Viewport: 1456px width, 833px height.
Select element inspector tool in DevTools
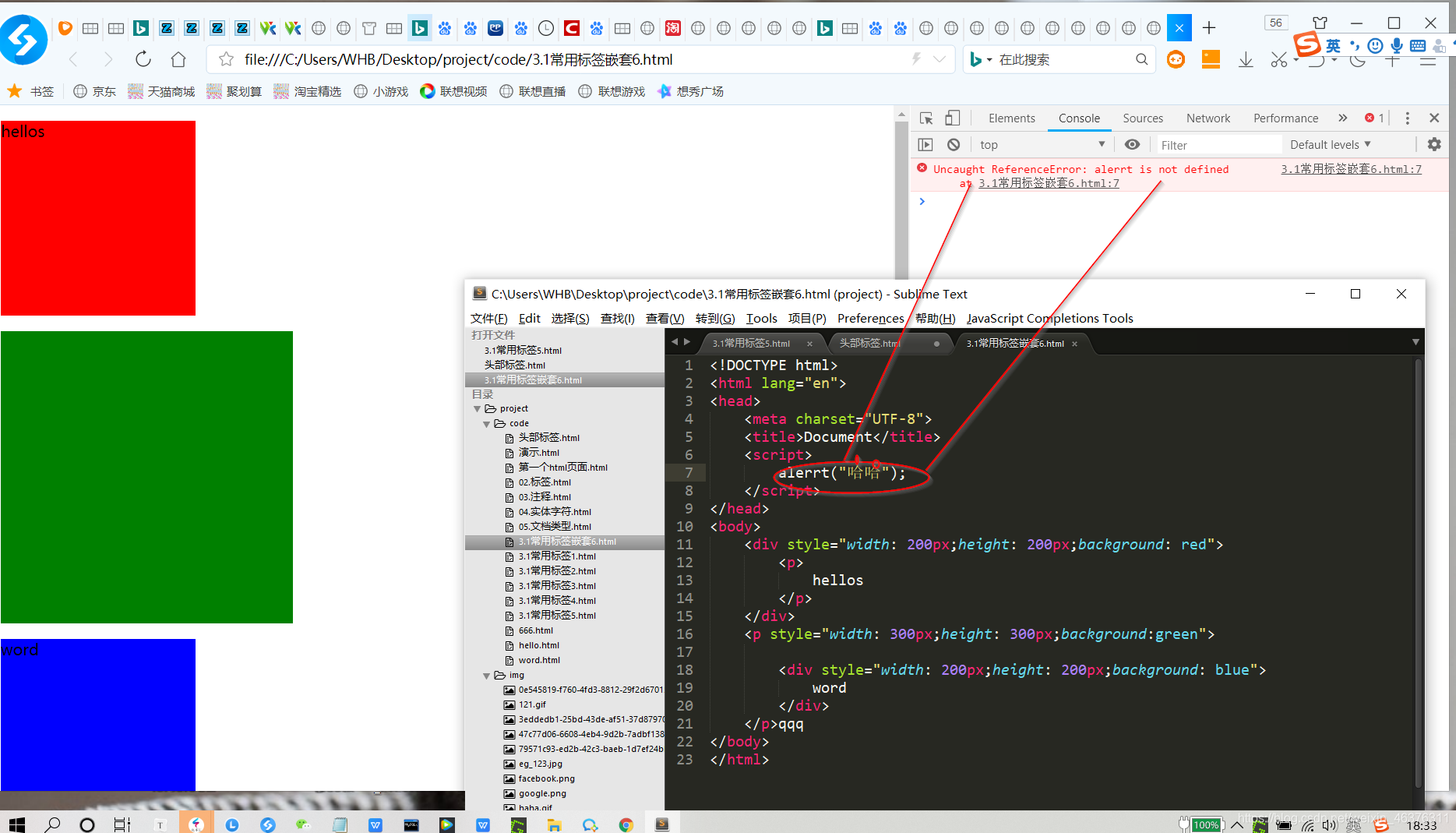click(926, 118)
